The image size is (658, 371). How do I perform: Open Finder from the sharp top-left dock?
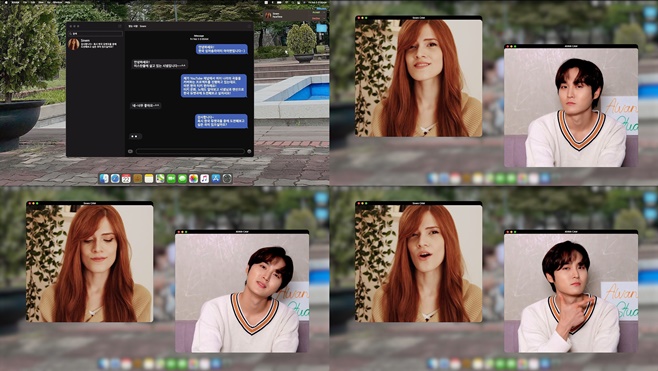point(104,179)
